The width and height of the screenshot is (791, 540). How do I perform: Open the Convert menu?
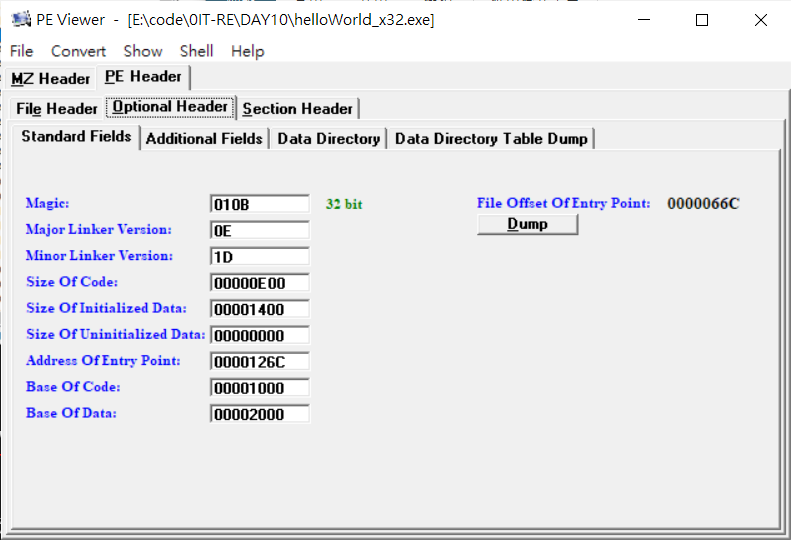click(78, 51)
